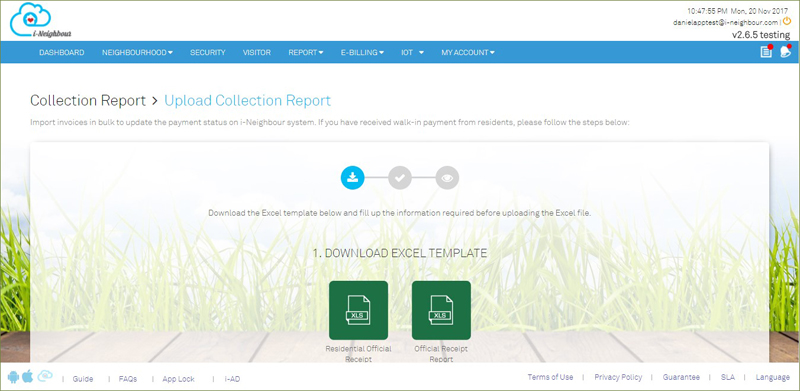
Task: Click the date and time display
Action: pos(738,11)
